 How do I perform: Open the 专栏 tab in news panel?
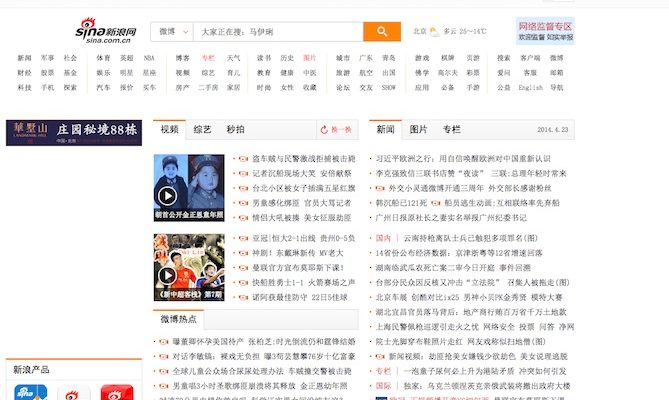tap(452, 130)
